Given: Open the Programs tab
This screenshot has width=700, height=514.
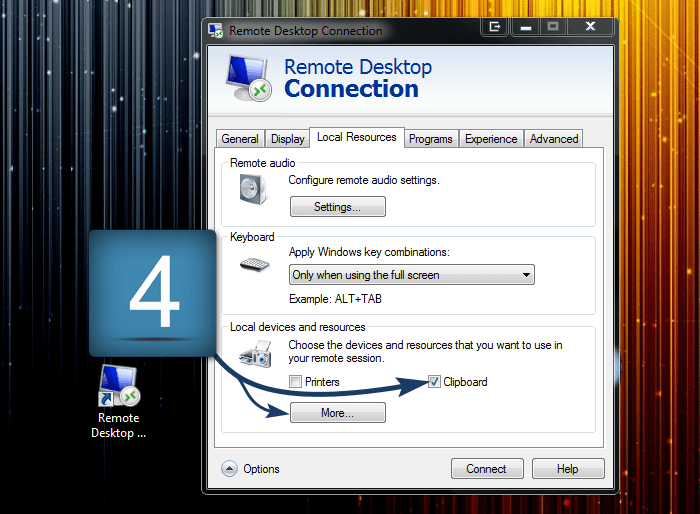Looking at the screenshot, I should click(x=431, y=139).
